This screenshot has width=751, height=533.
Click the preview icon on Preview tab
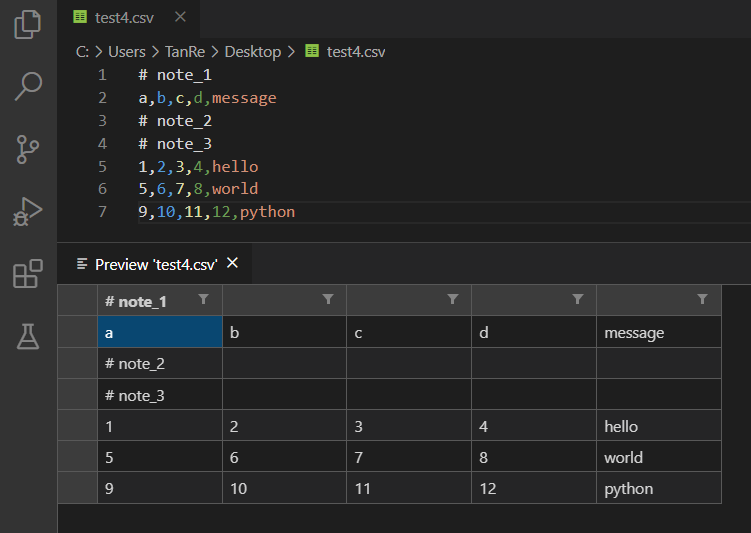tap(82, 264)
